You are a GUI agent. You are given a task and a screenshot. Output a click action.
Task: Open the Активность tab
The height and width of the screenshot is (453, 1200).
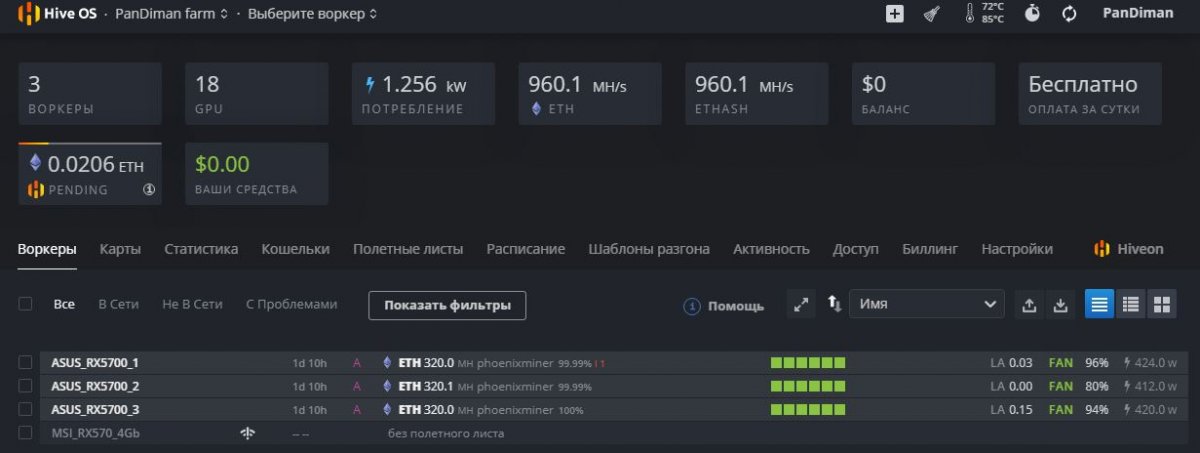point(771,249)
